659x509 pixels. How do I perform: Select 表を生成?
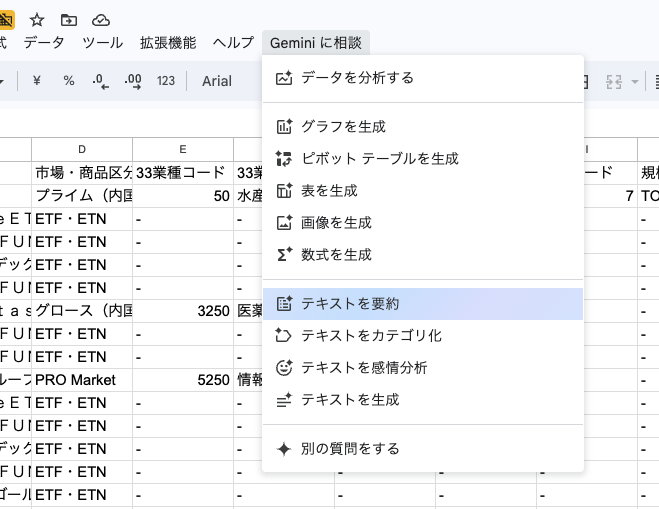[x=423, y=191]
